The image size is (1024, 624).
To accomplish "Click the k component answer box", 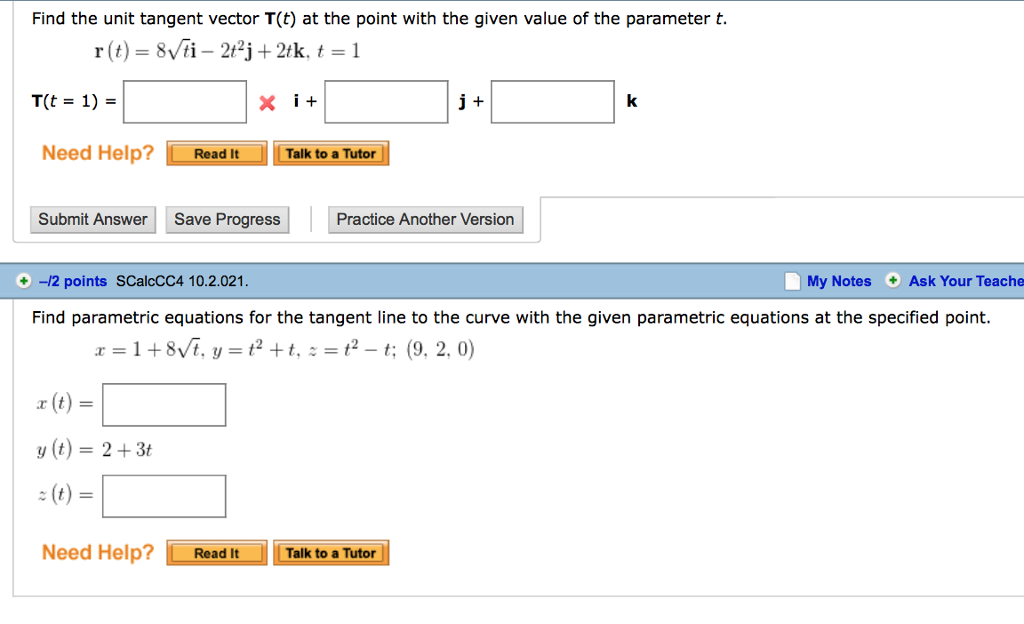I will tap(552, 101).
